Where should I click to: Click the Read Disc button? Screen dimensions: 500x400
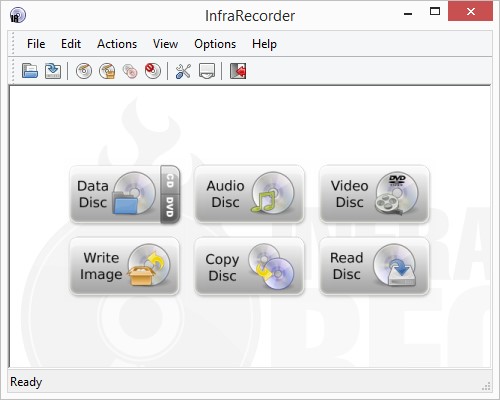(x=374, y=266)
